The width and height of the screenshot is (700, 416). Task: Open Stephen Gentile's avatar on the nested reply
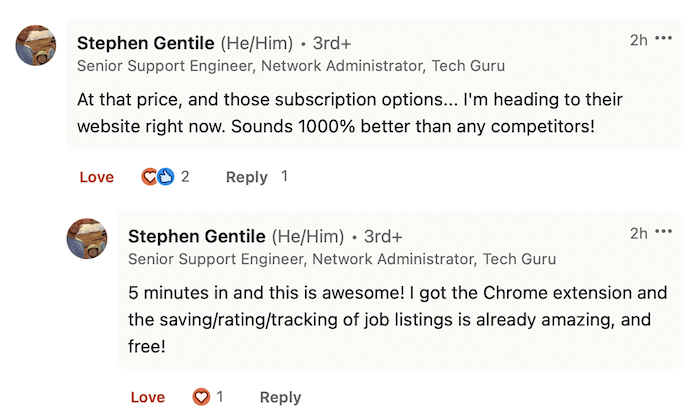pyautogui.click(x=87, y=238)
